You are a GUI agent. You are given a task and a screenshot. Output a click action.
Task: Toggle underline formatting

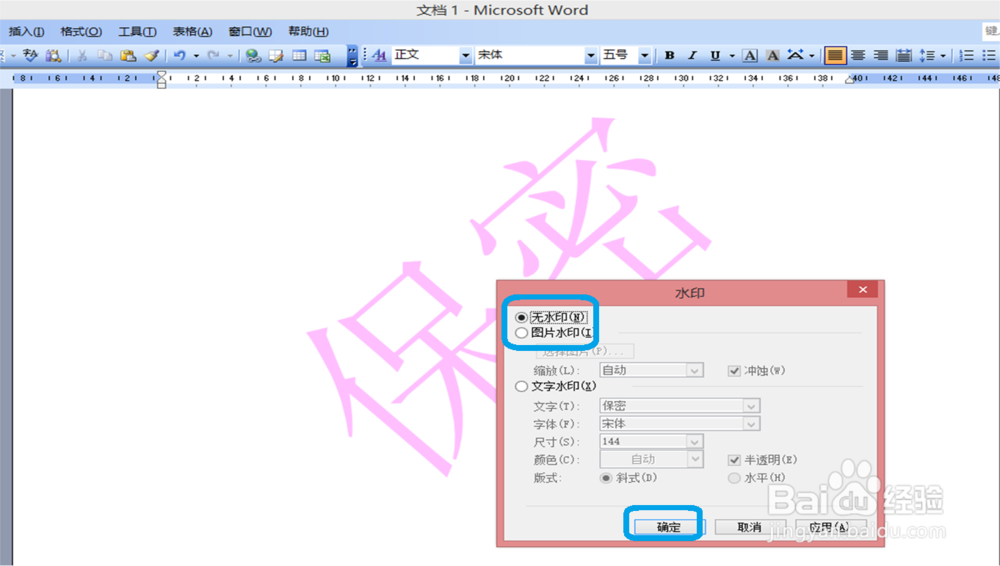715,56
